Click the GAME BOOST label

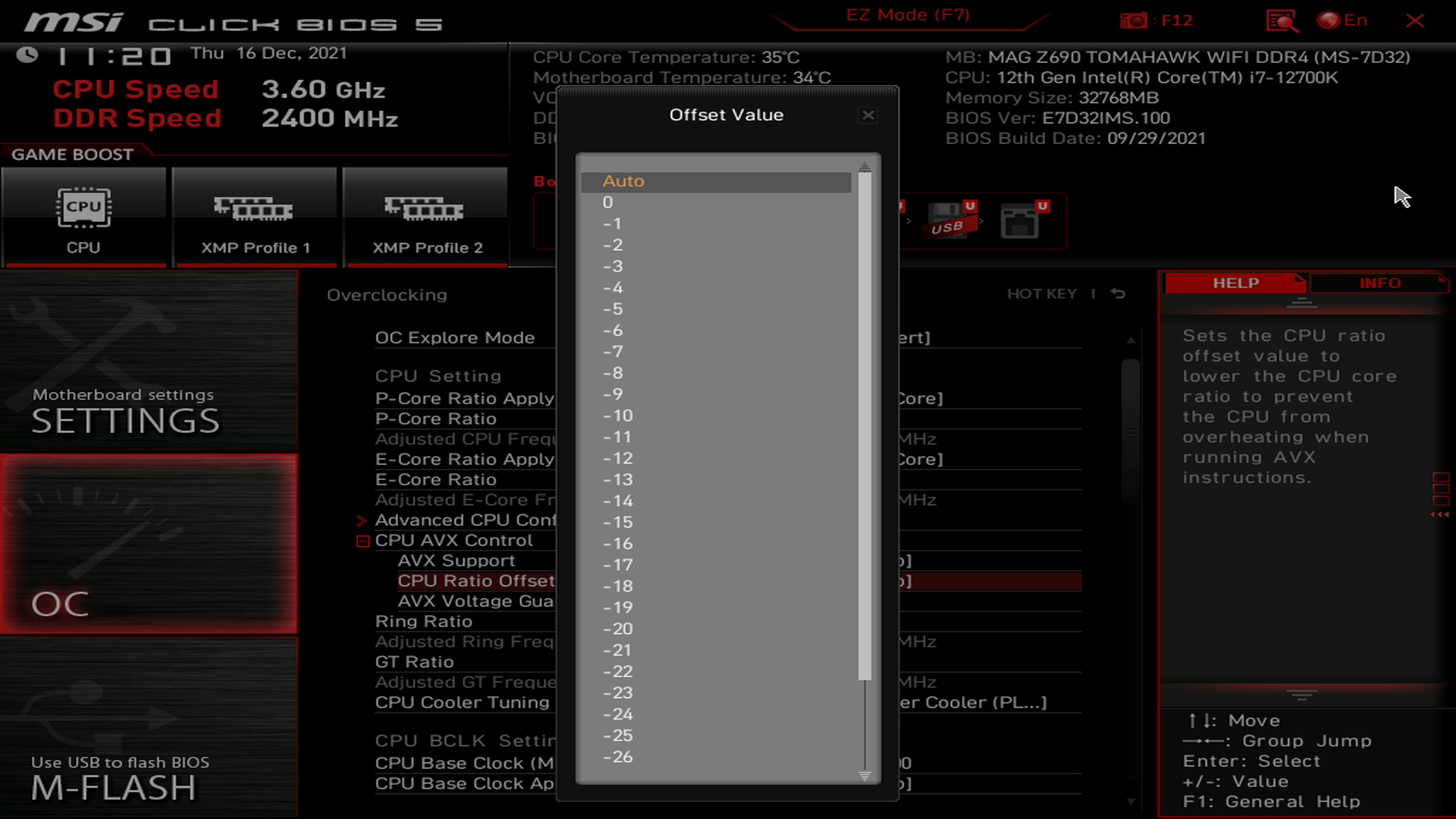point(72,155)
